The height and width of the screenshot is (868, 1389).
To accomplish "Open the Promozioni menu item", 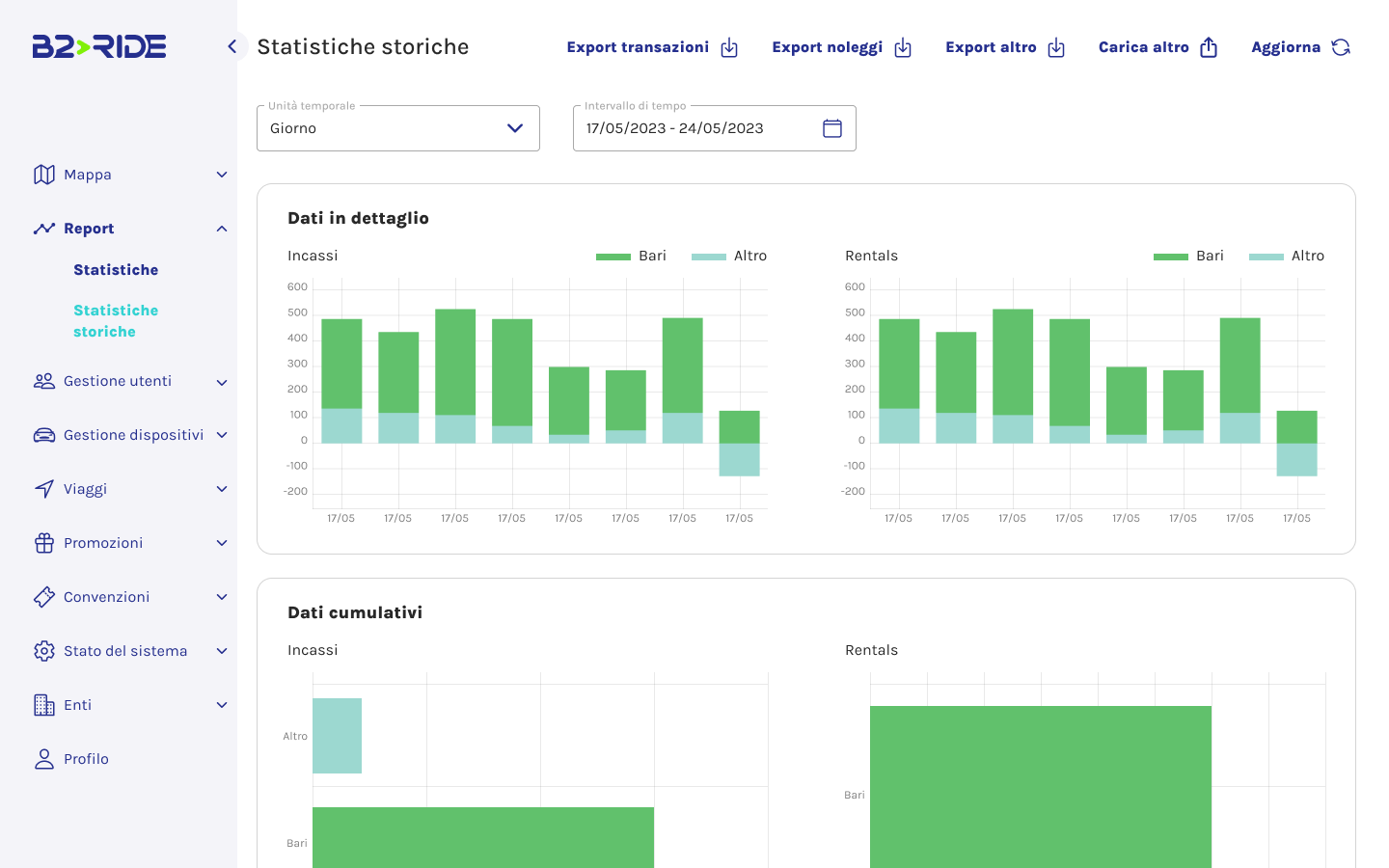I will pyautogui.click(x=103, y=543).
